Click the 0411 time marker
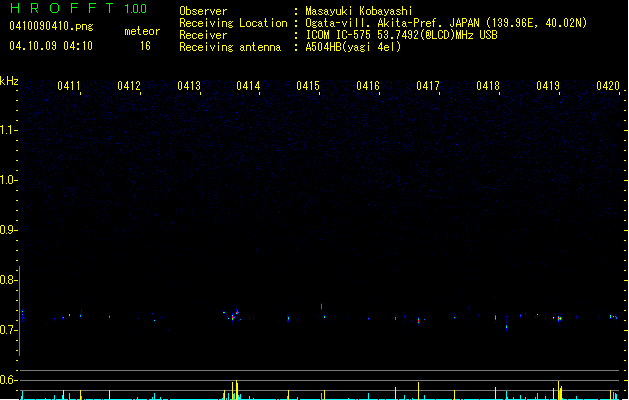The height and width of the screenshot is (400, 629). coord(69,86)
